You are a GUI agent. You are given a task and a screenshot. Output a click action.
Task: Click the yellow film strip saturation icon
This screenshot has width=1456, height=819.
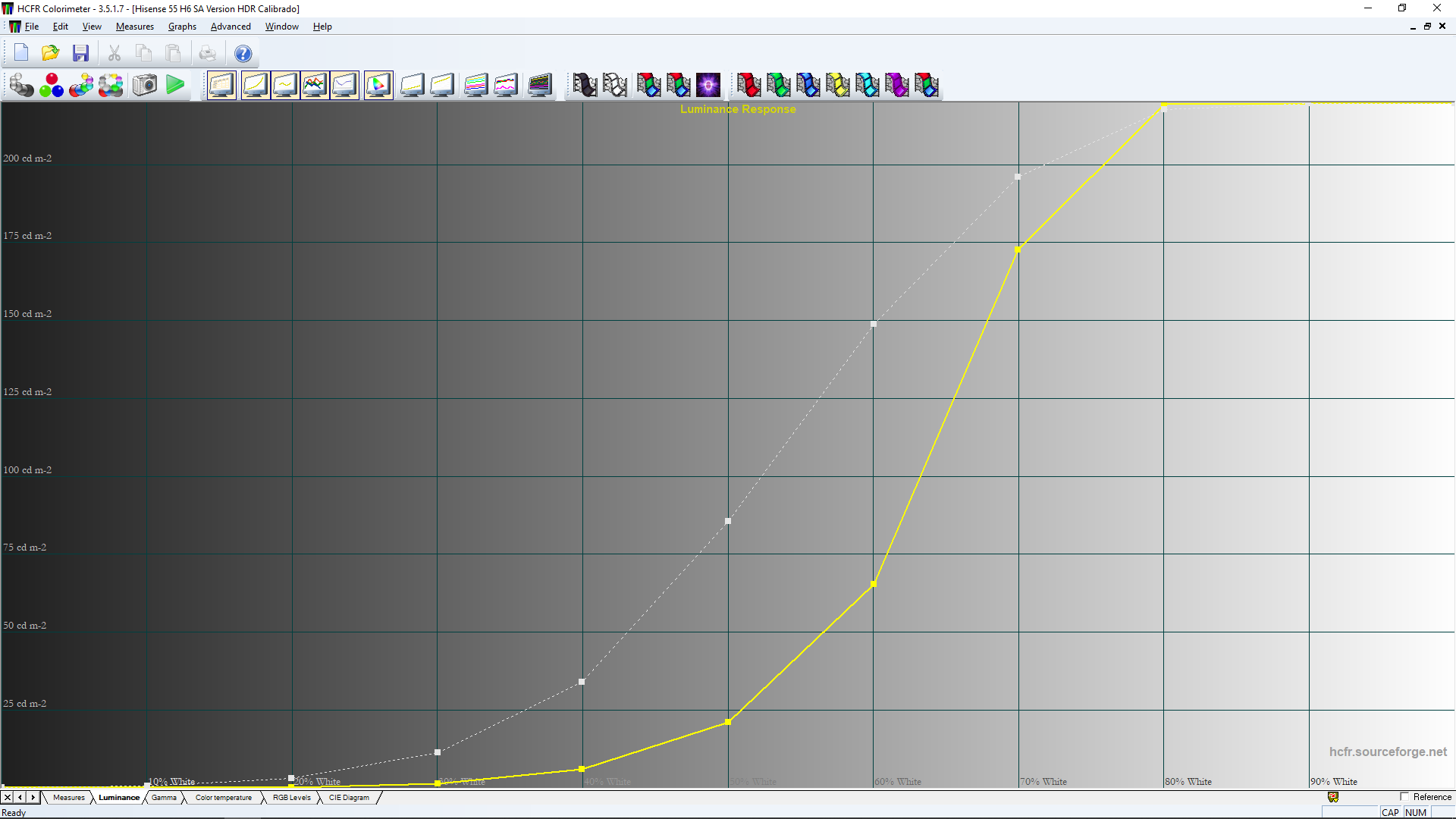pos(838,85)
